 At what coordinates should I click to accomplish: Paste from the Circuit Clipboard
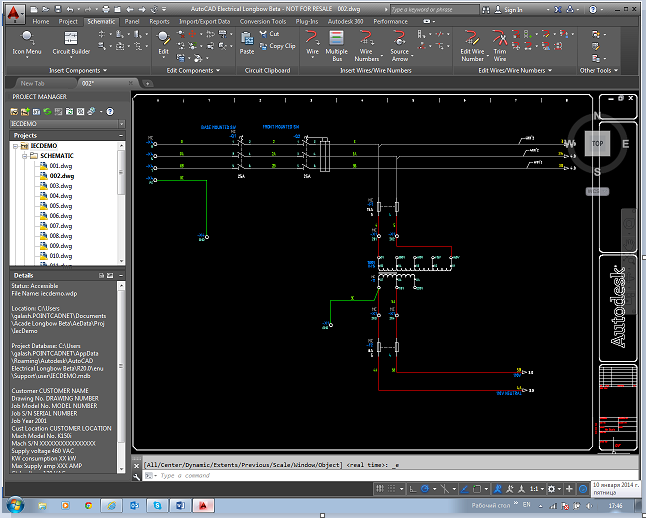coord(247,43)
